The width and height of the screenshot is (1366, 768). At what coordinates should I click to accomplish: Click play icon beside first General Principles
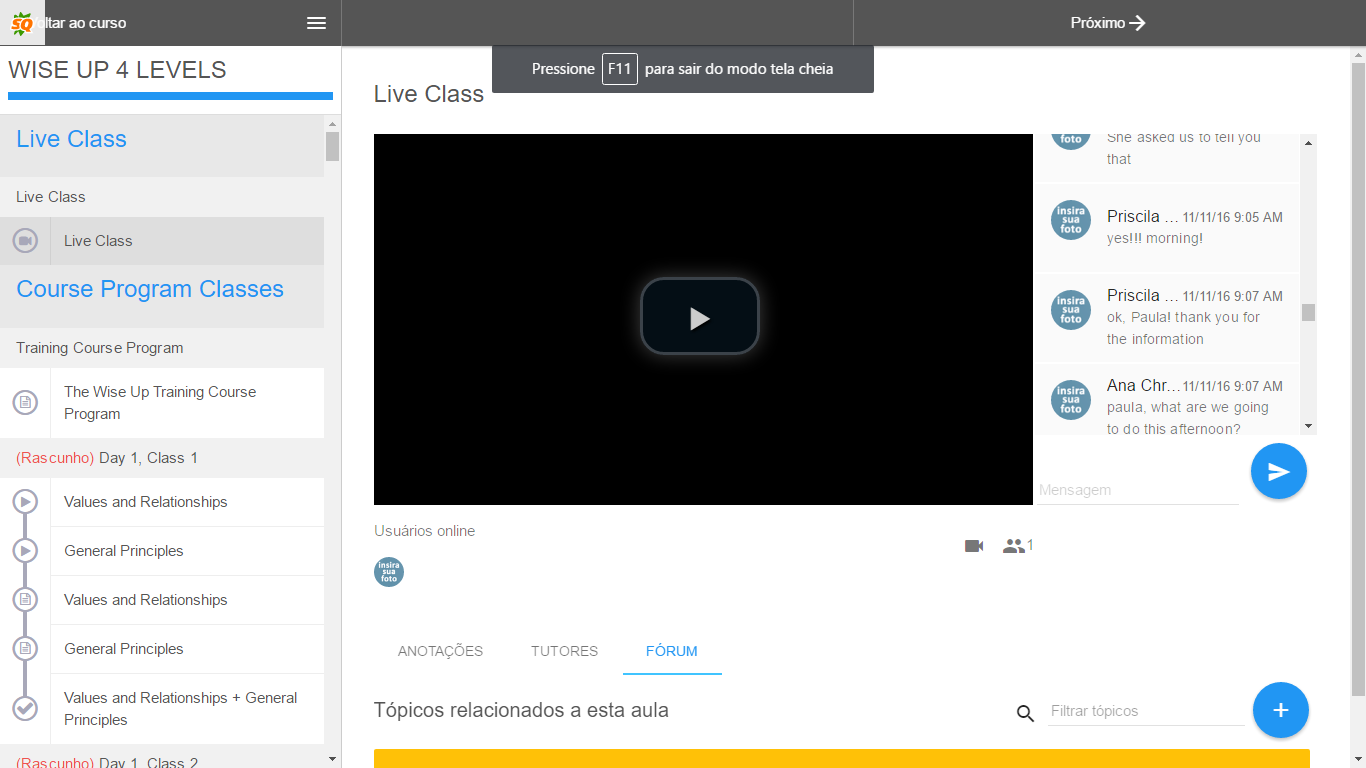[25, 551]
